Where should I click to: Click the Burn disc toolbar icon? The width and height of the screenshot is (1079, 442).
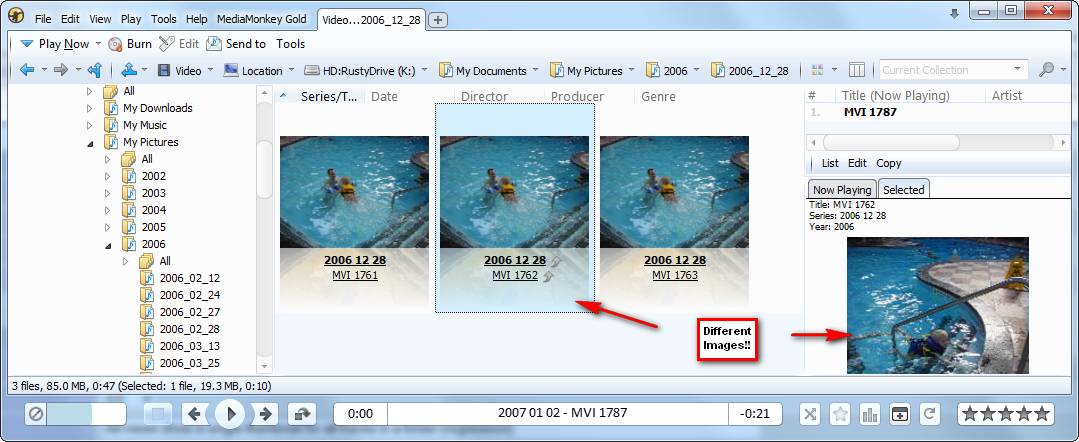(115, 44)
